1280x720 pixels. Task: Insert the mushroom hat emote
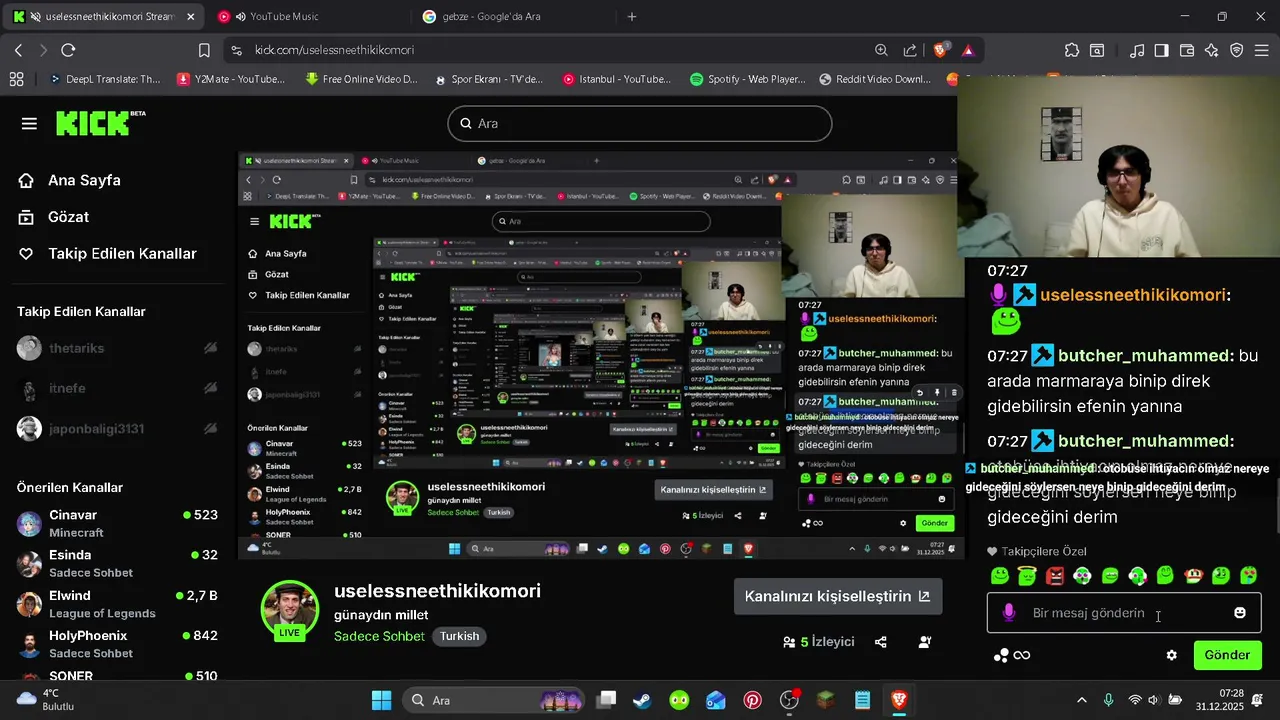[1193, 576]
